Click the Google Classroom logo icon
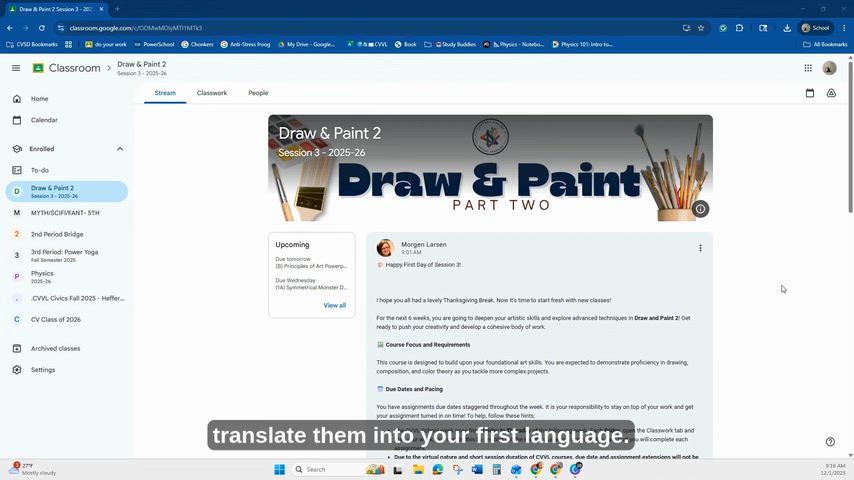 (38, 68)
